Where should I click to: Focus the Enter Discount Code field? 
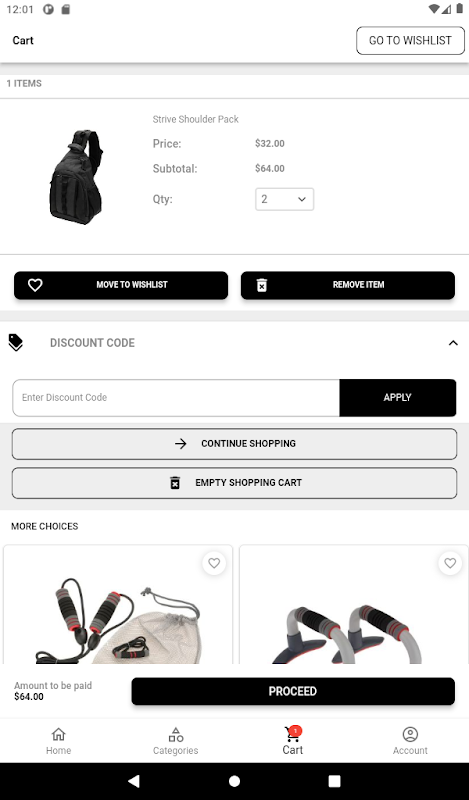(176, 397)
